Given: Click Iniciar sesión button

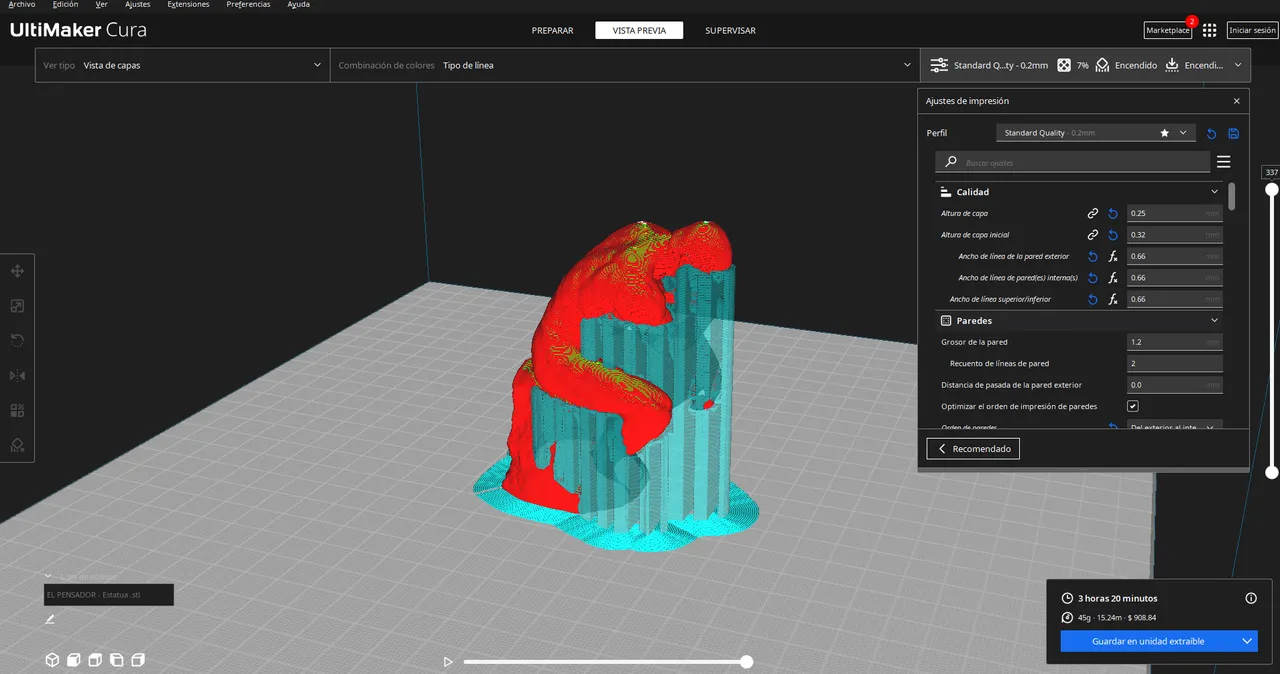Looking at the screenshot, I should point(1252,31).
